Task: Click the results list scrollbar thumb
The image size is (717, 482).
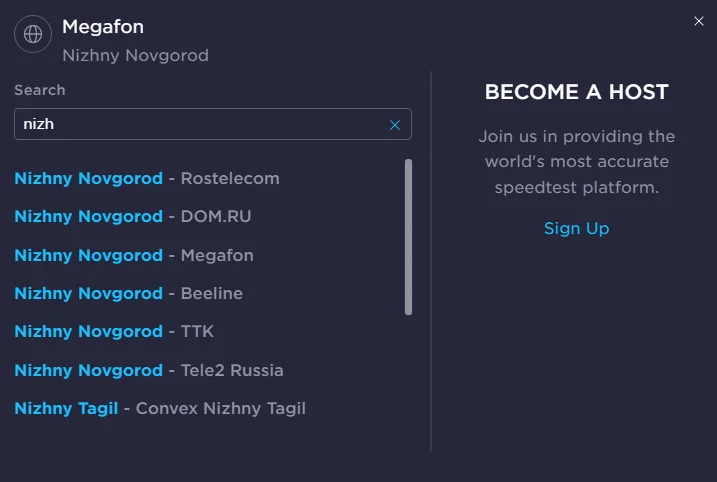Action: (x=408, y=237)
